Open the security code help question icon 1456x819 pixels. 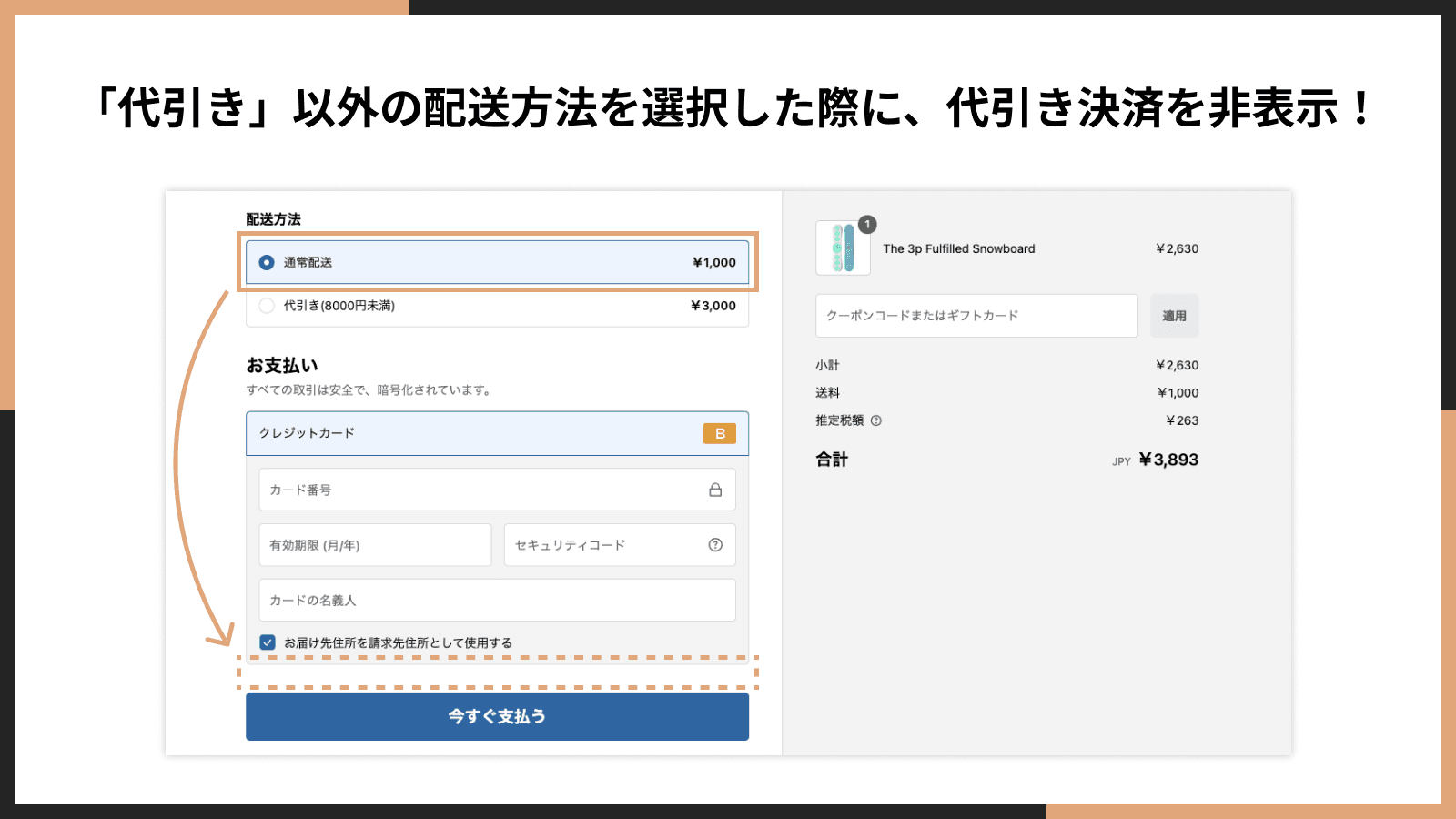(x=715, y=545)
